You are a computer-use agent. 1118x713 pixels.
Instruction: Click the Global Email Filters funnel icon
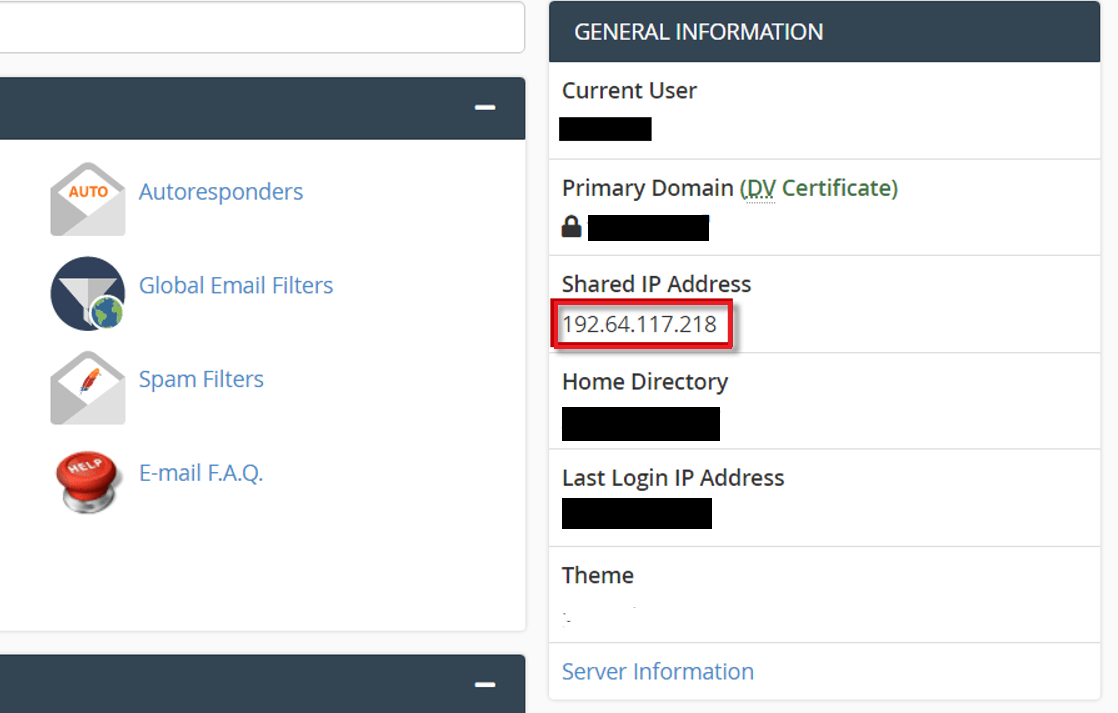click(x=88, y=293)
